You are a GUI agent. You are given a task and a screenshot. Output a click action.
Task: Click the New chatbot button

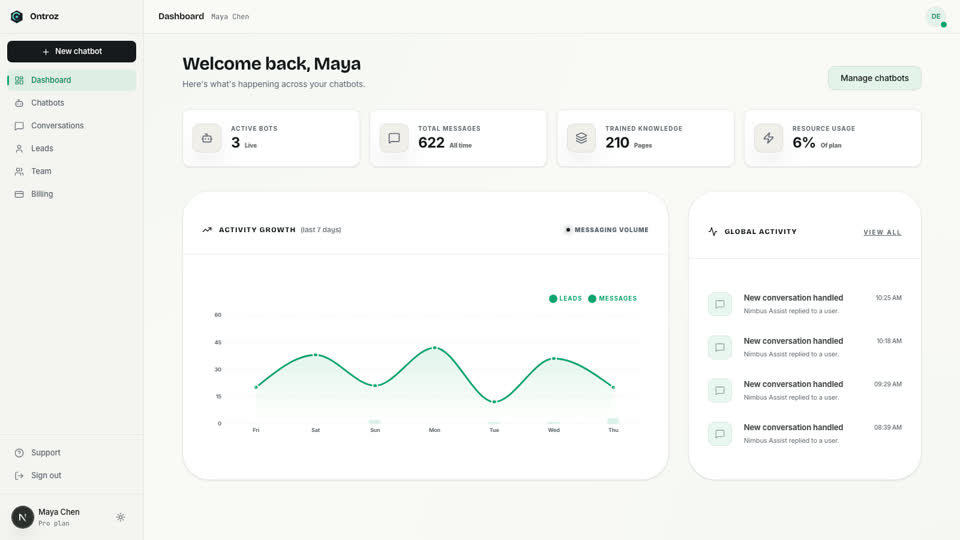coord(72,51)
